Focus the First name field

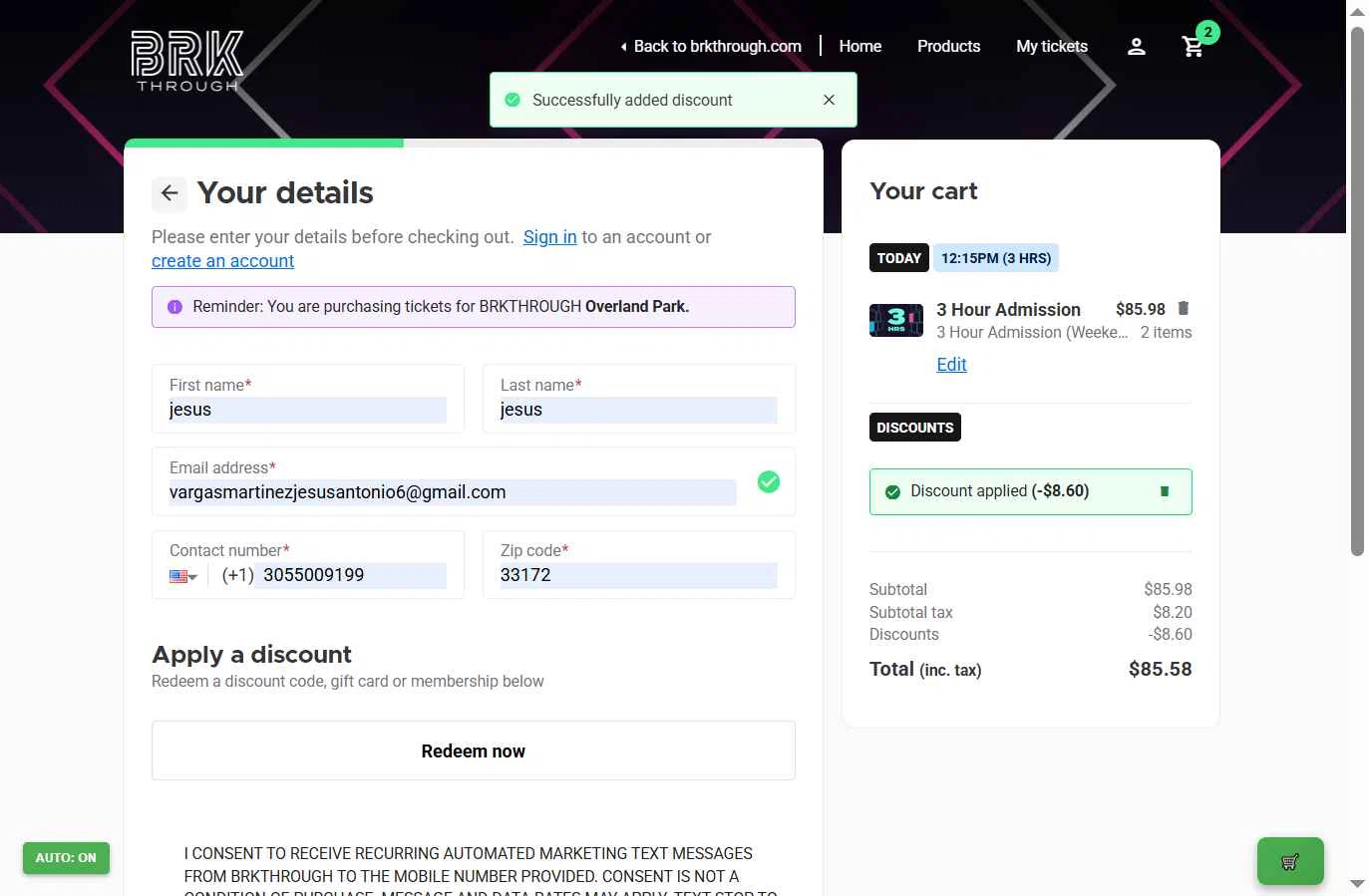[x=308, y=399]
